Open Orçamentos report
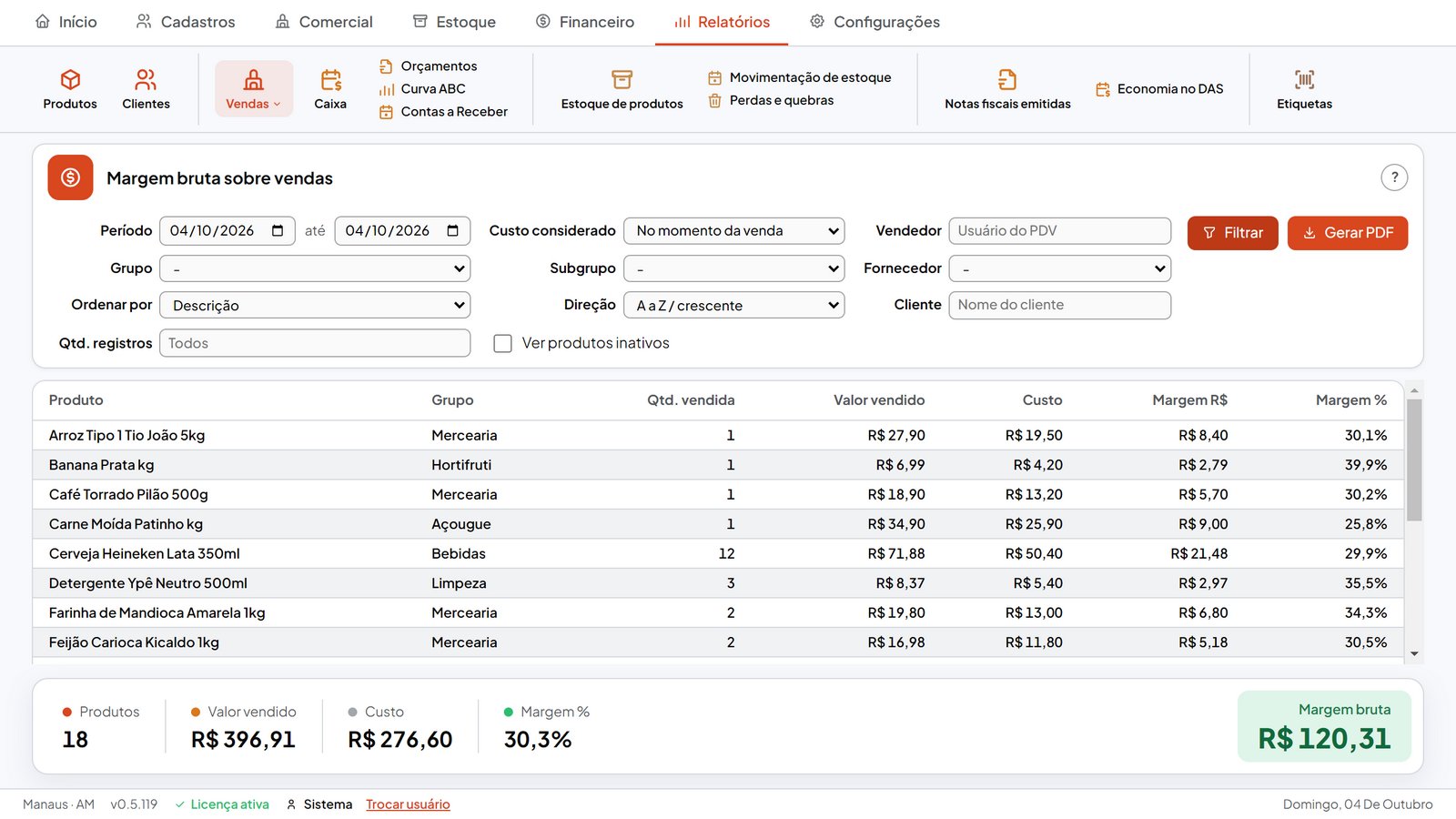 [x=429, y=66]
